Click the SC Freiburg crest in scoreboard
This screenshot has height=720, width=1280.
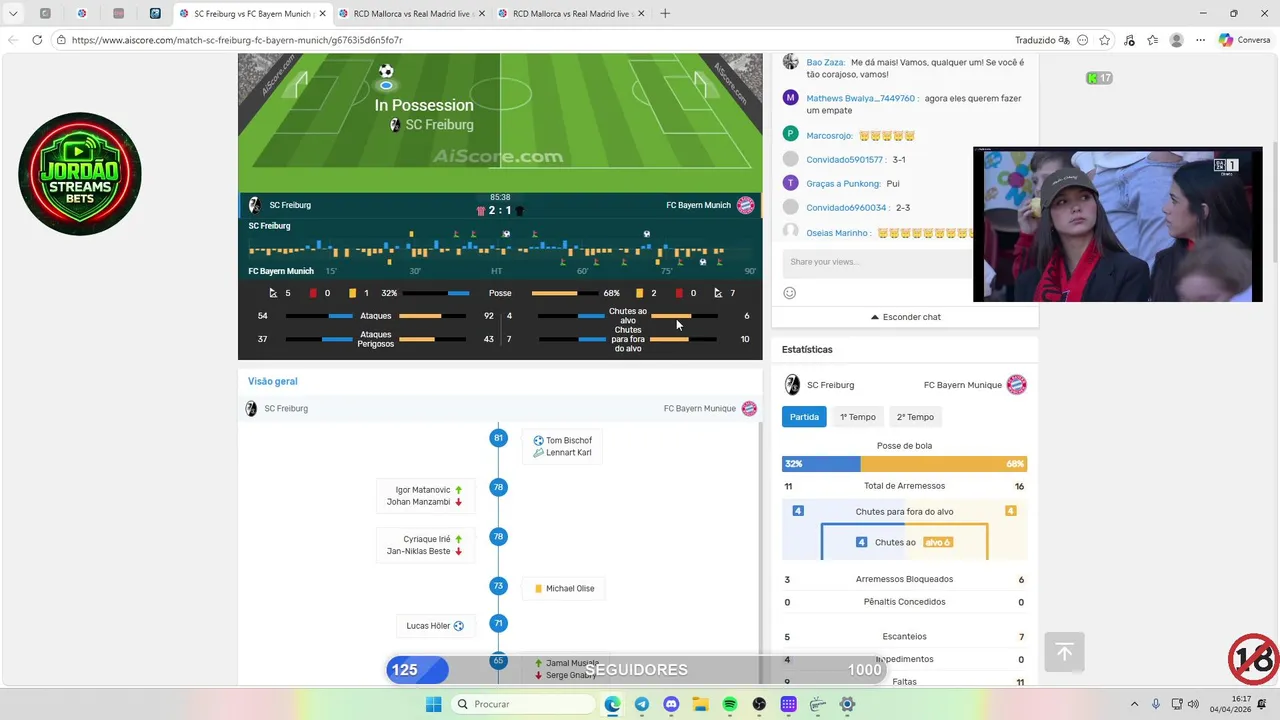(x=254, y=205)
